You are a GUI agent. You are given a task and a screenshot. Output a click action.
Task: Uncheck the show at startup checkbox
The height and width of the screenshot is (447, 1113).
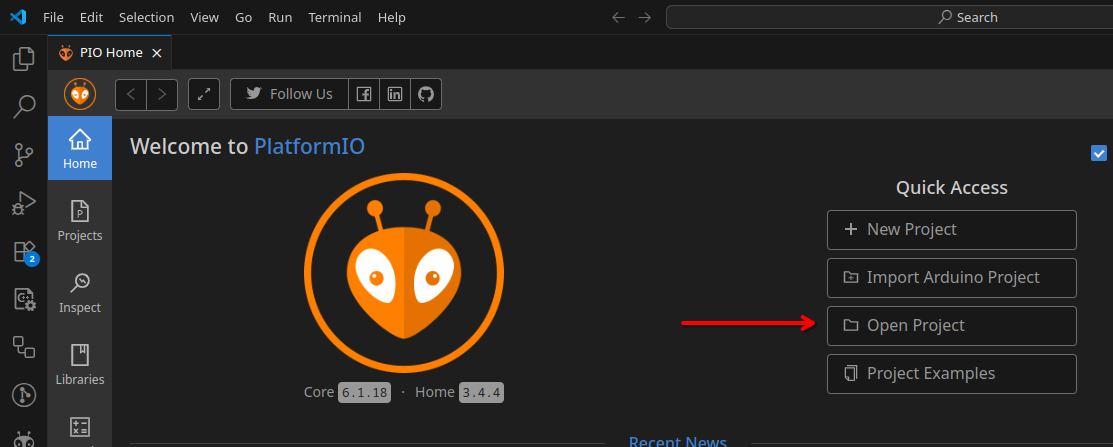point(1099,153)
